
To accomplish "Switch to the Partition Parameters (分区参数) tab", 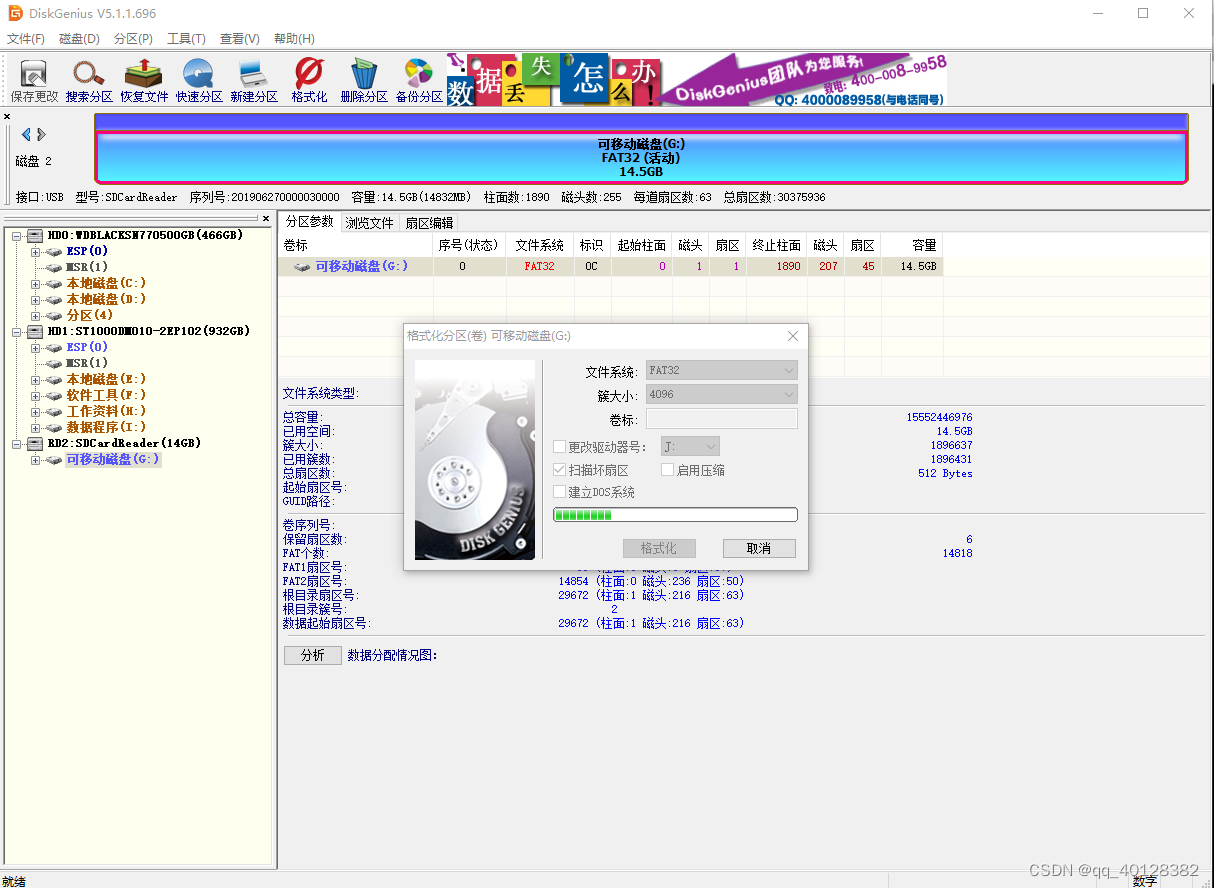I will (x=309, y=222).
